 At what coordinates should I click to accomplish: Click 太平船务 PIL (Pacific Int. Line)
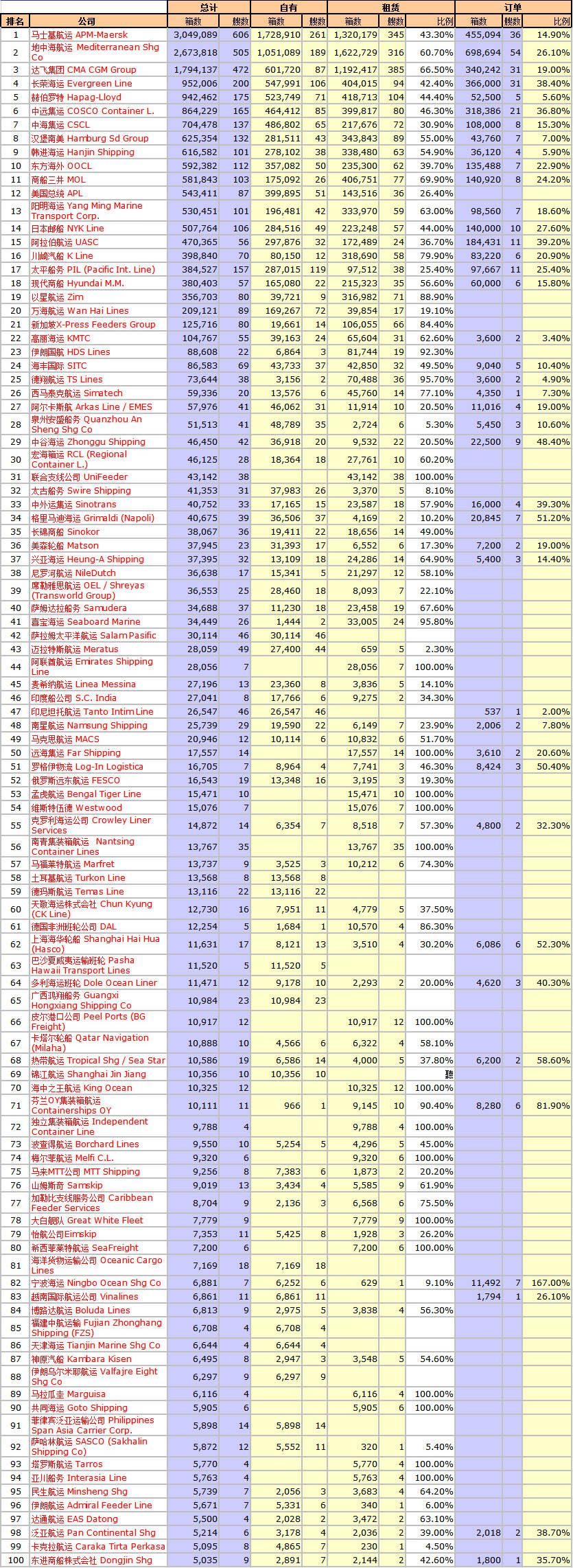[93, 269]
